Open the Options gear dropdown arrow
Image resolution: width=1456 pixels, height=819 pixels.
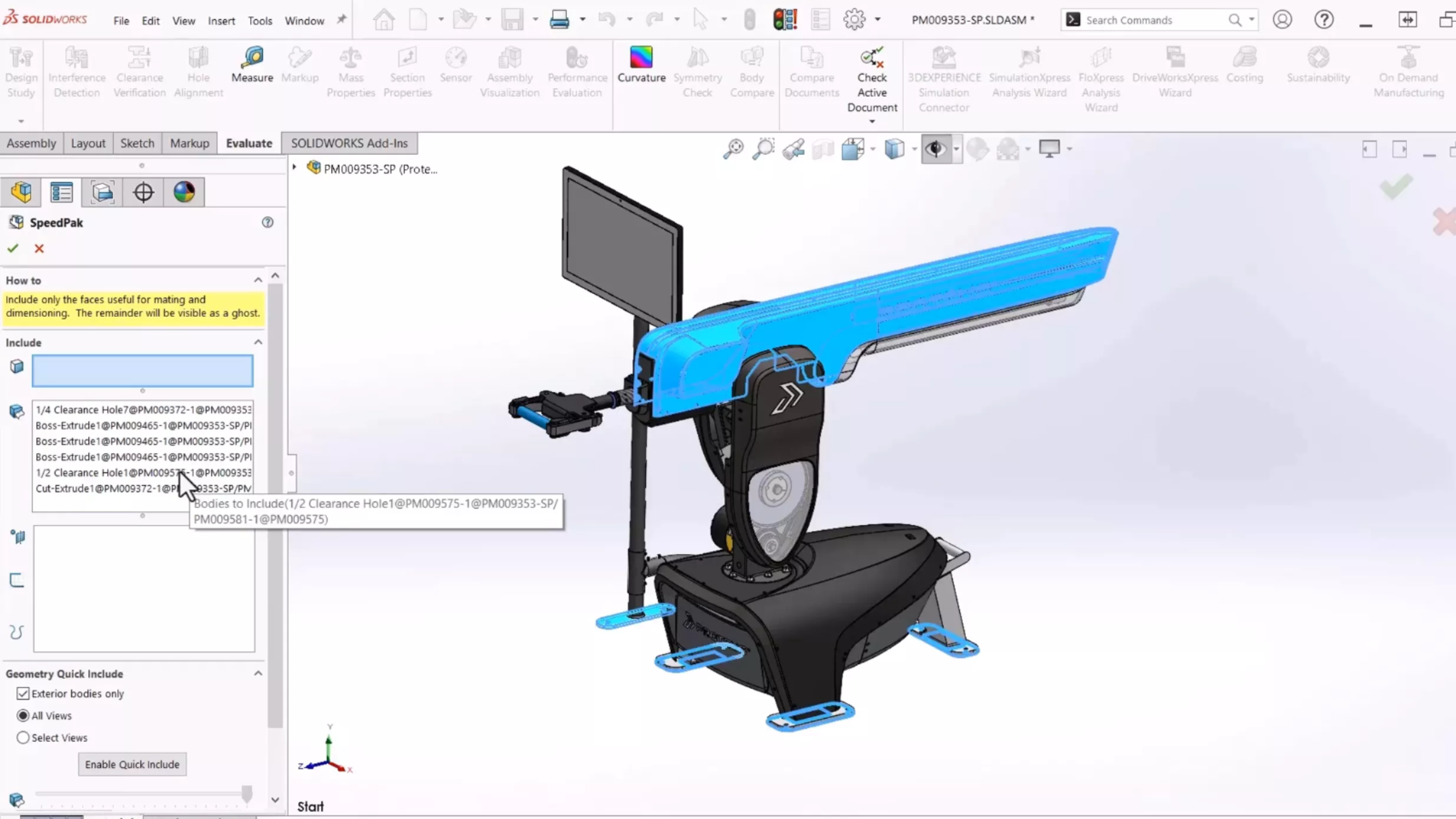tap(877, 20)
